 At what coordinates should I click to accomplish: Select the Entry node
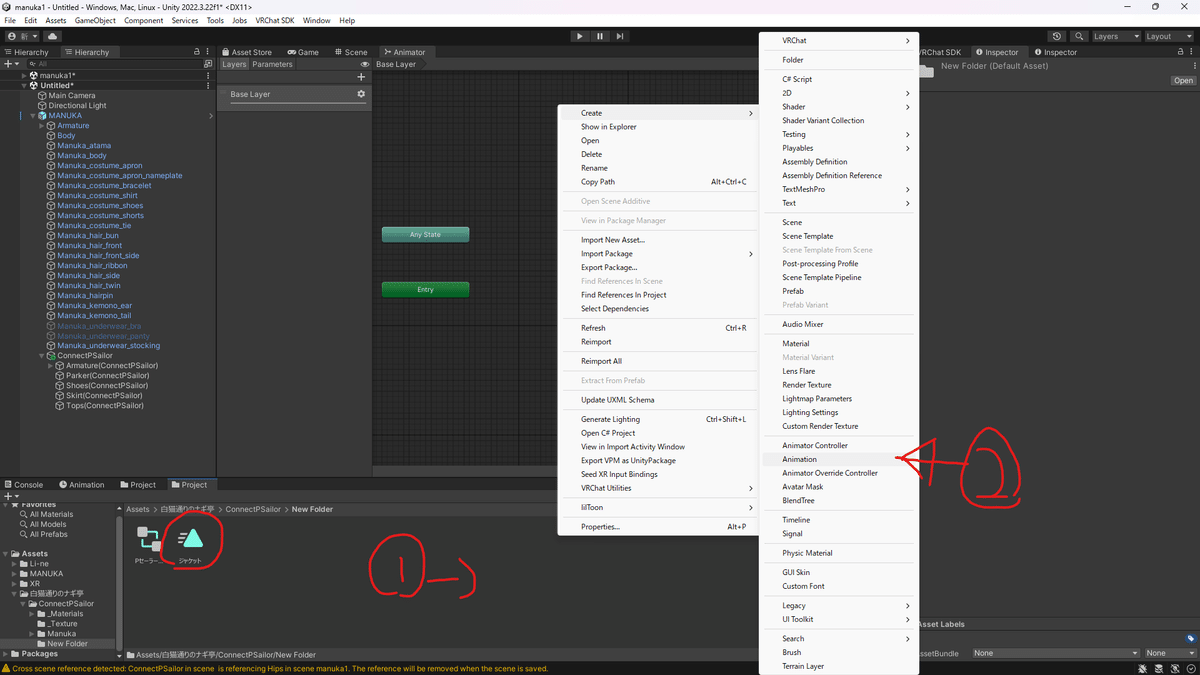425,290
